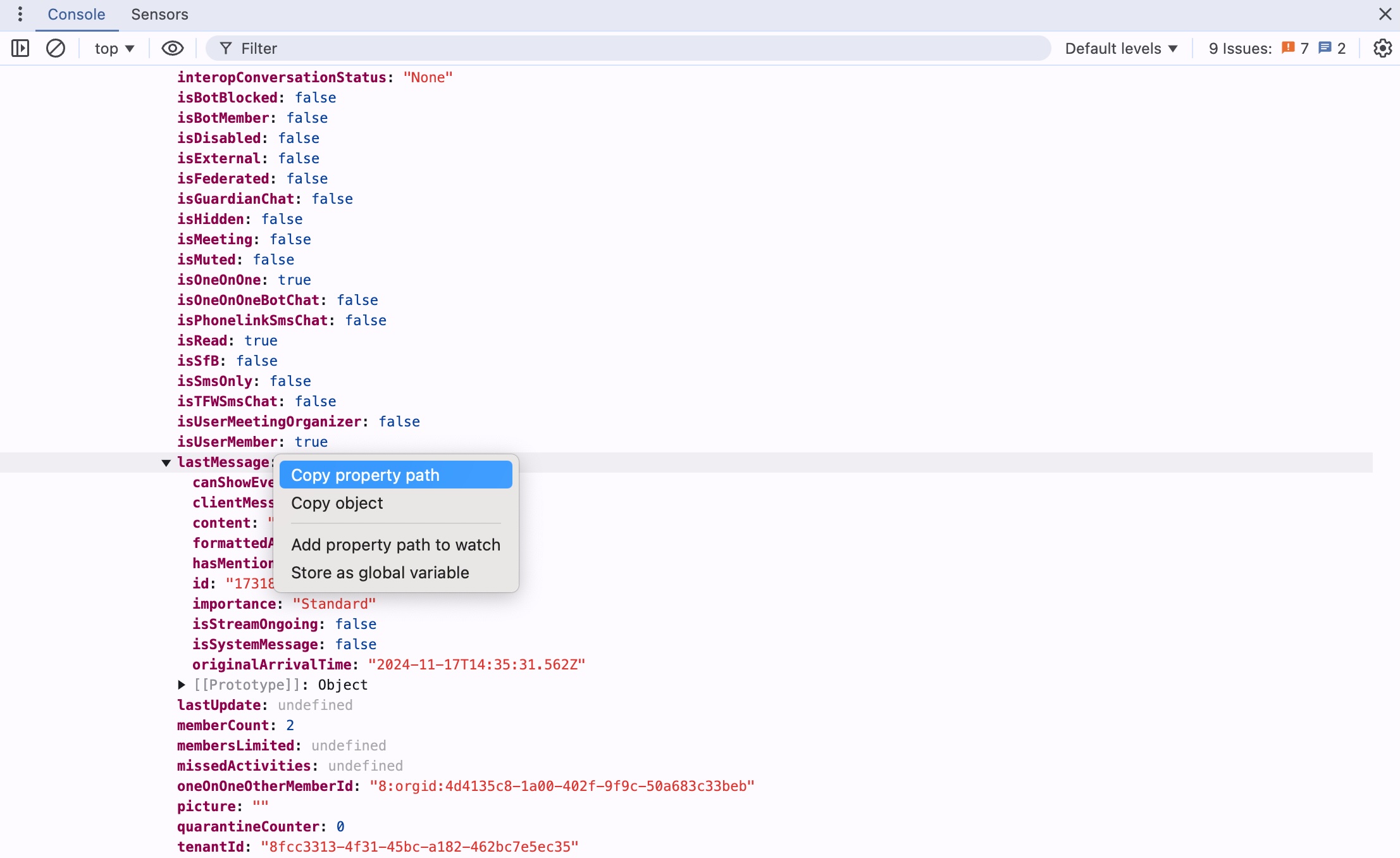
Task: Click the isTFWSmsChat property name
Action: (x=227, y=402)
